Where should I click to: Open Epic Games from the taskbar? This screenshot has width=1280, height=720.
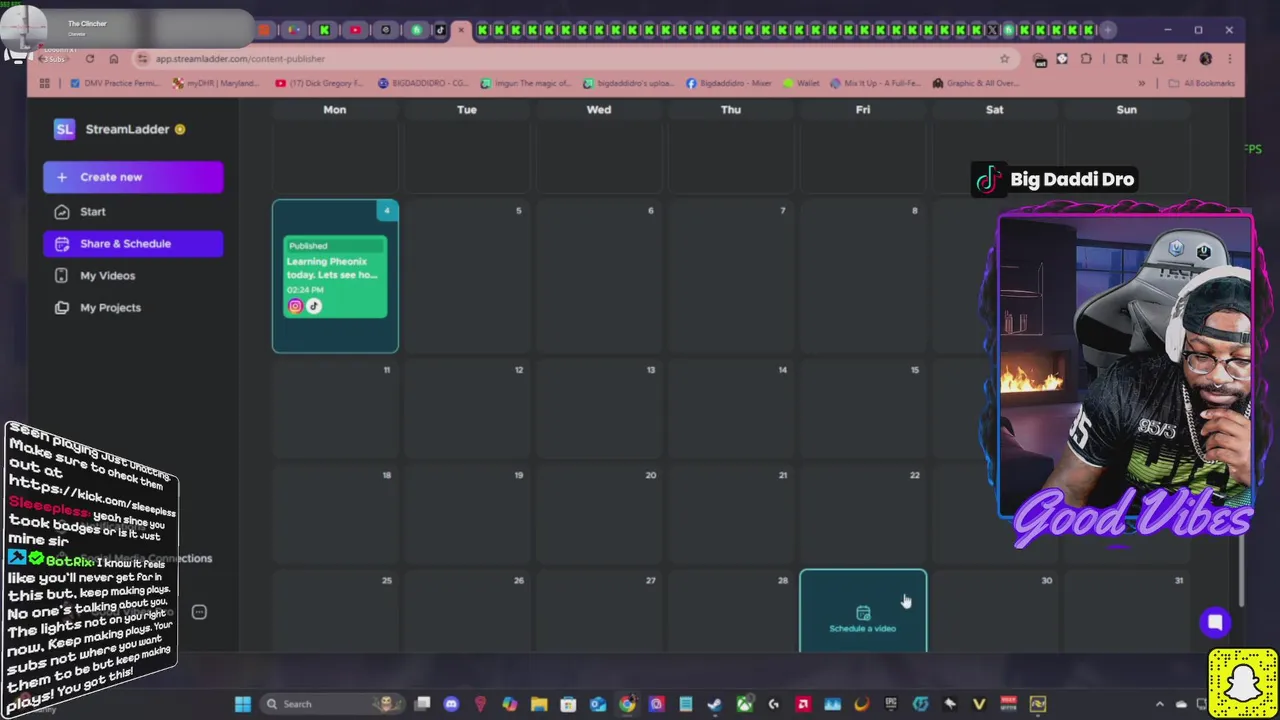click(890, 704)
